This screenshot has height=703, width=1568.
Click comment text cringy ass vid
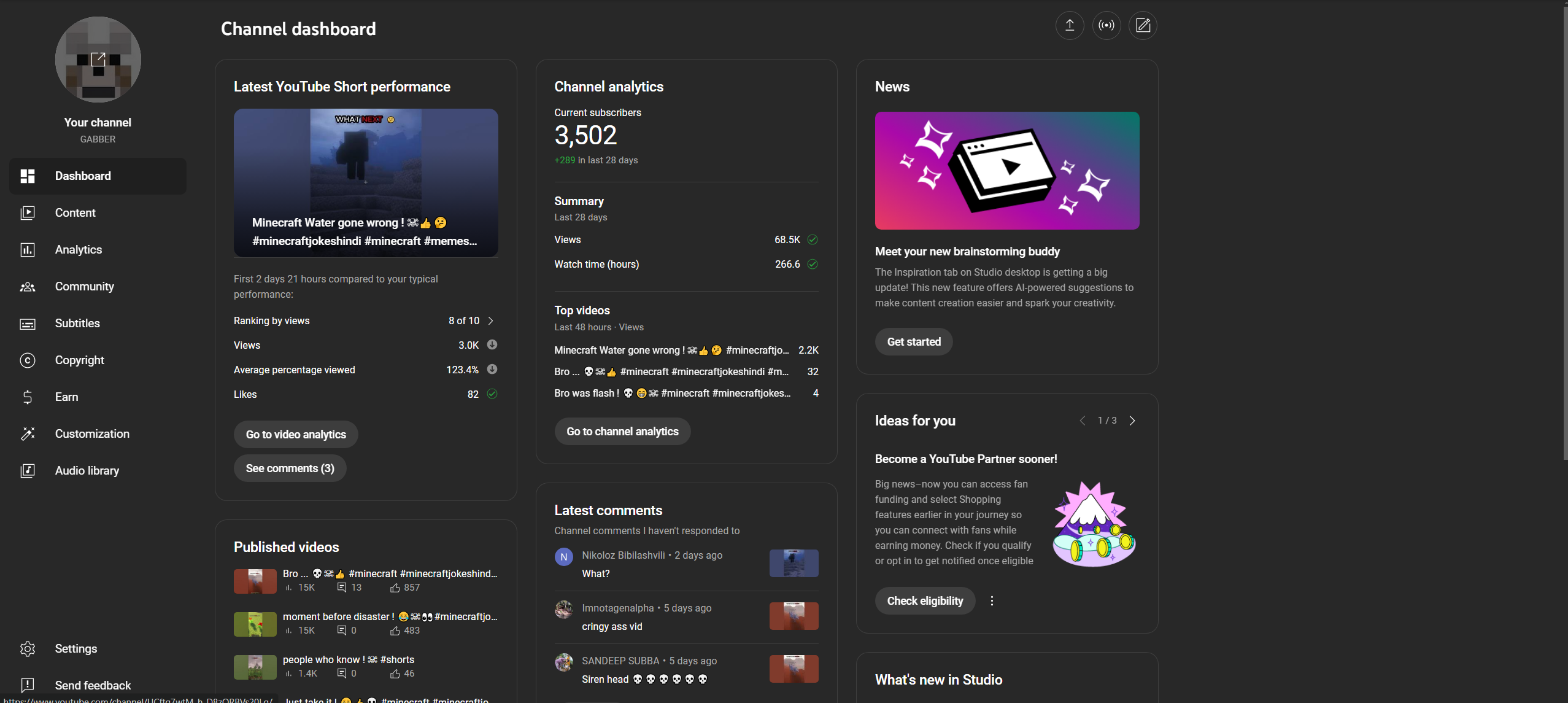click(x=612, y=626)
